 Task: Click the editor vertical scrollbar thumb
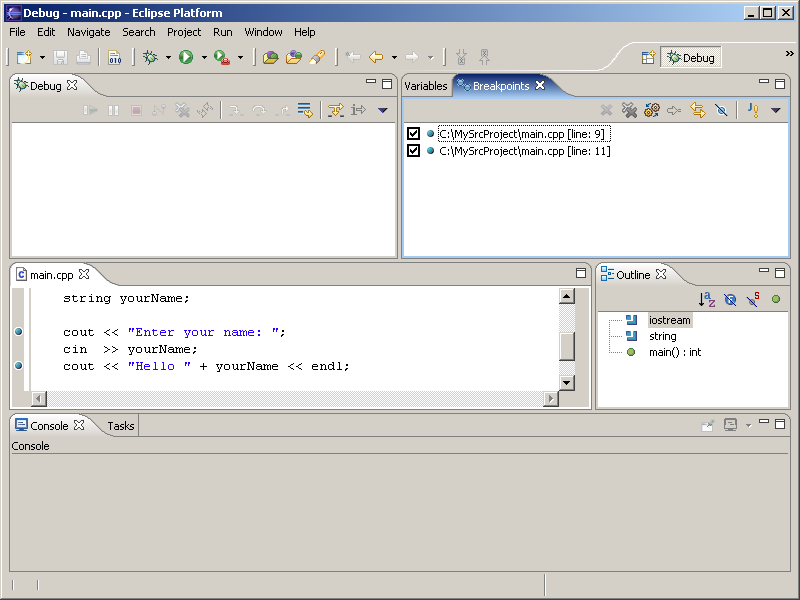[x=567, y=345]
